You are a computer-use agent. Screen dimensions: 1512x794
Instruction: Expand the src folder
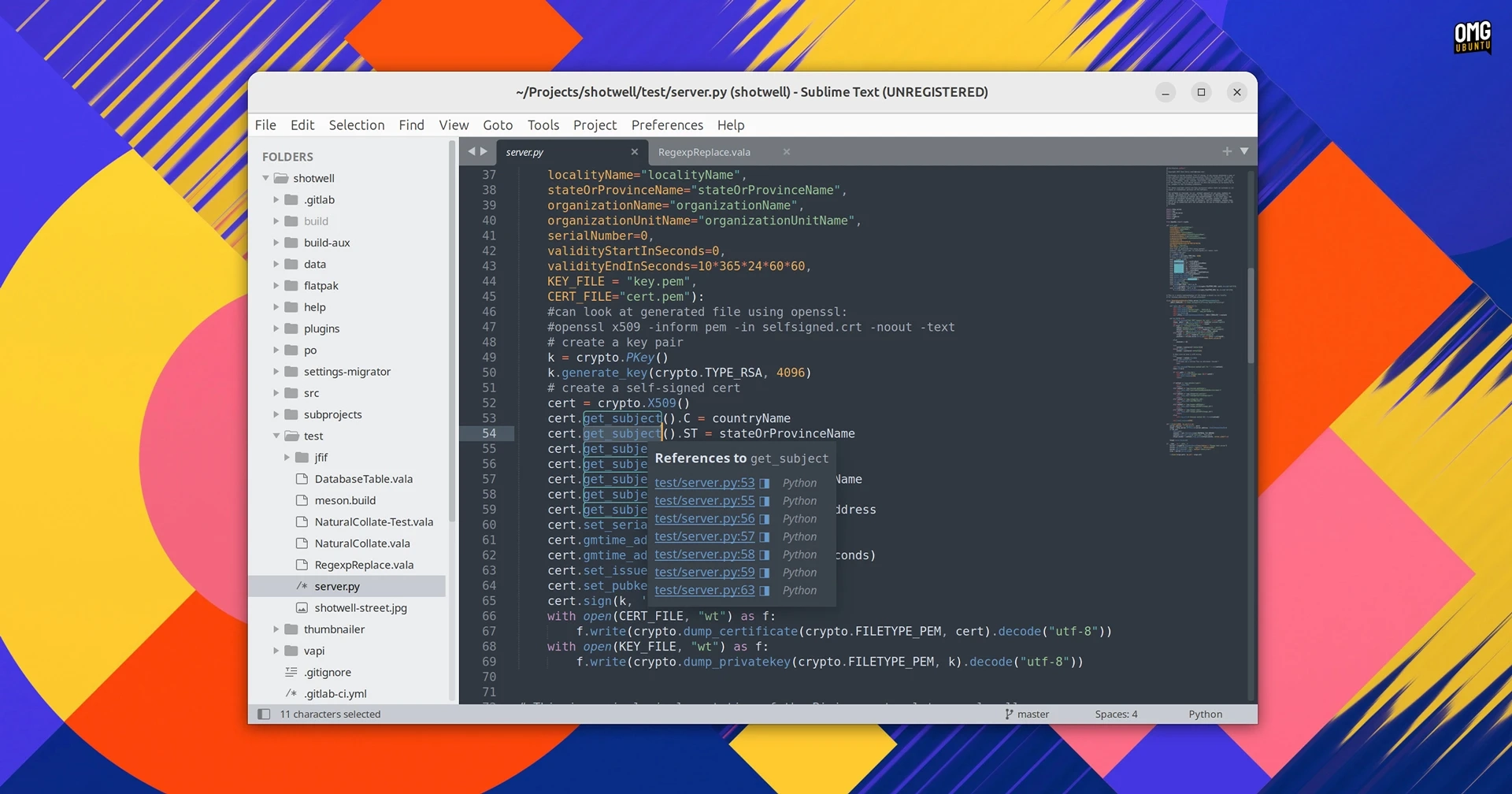[276, 393]
